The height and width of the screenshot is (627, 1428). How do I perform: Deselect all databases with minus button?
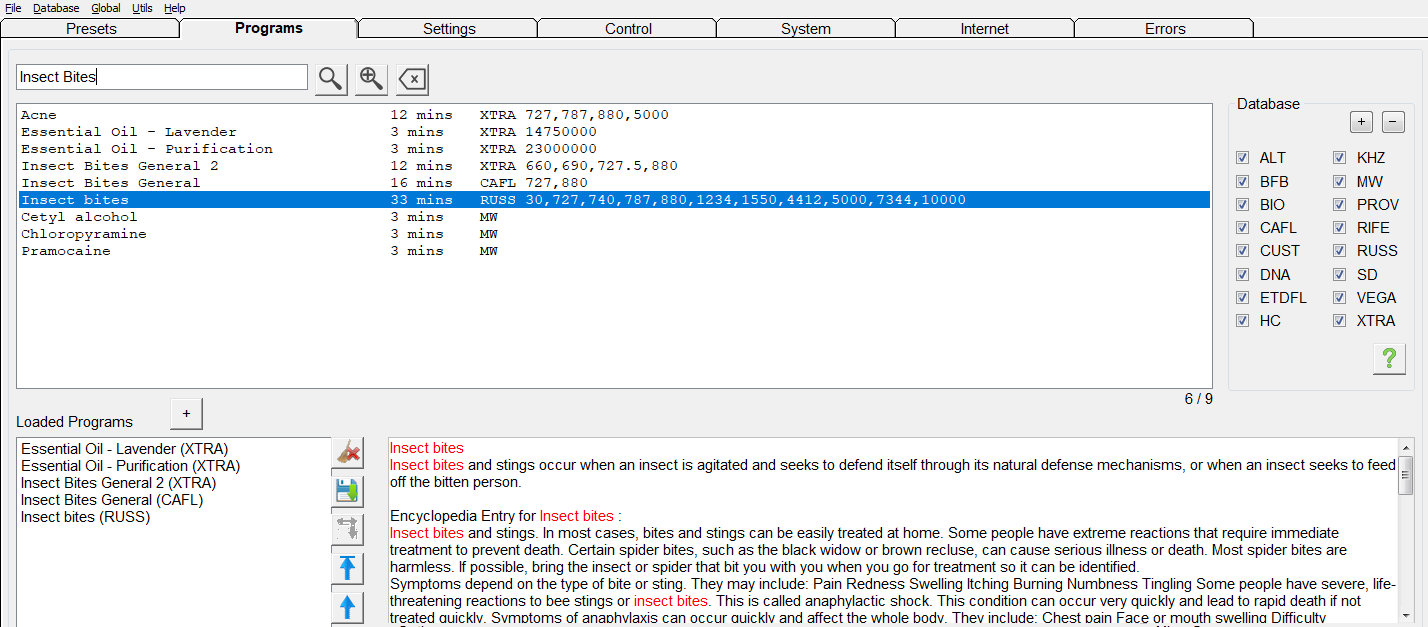(x=1393, y=122)
